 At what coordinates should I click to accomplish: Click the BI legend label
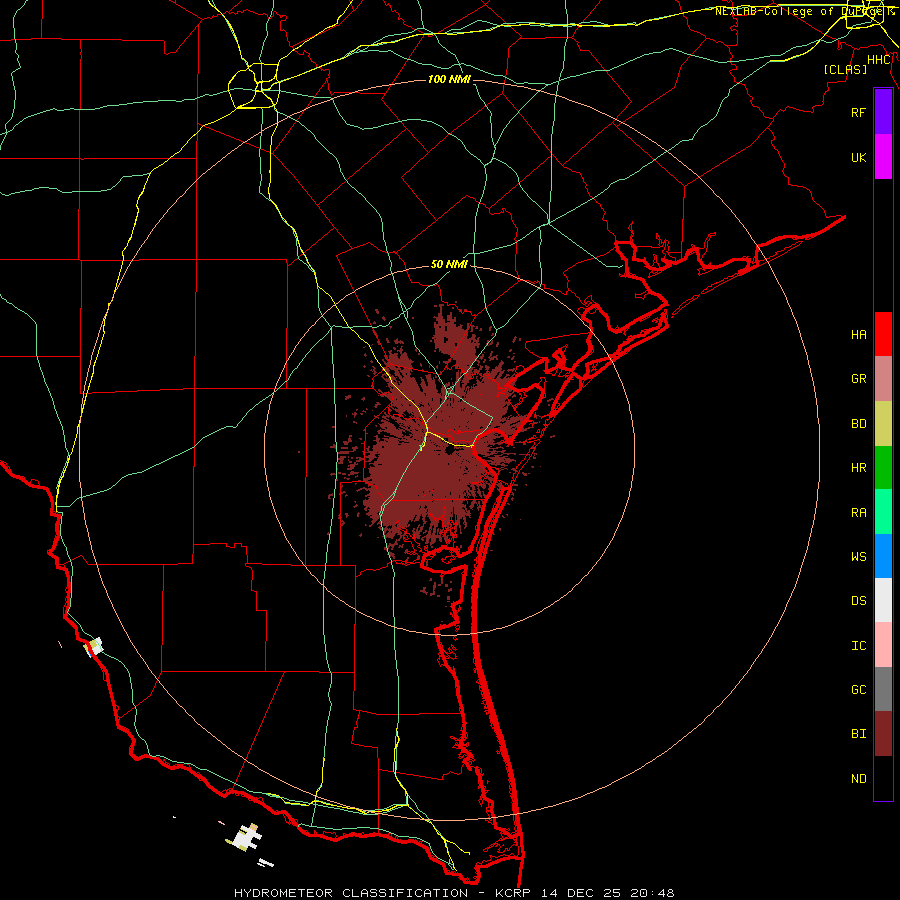click(859, 734)
